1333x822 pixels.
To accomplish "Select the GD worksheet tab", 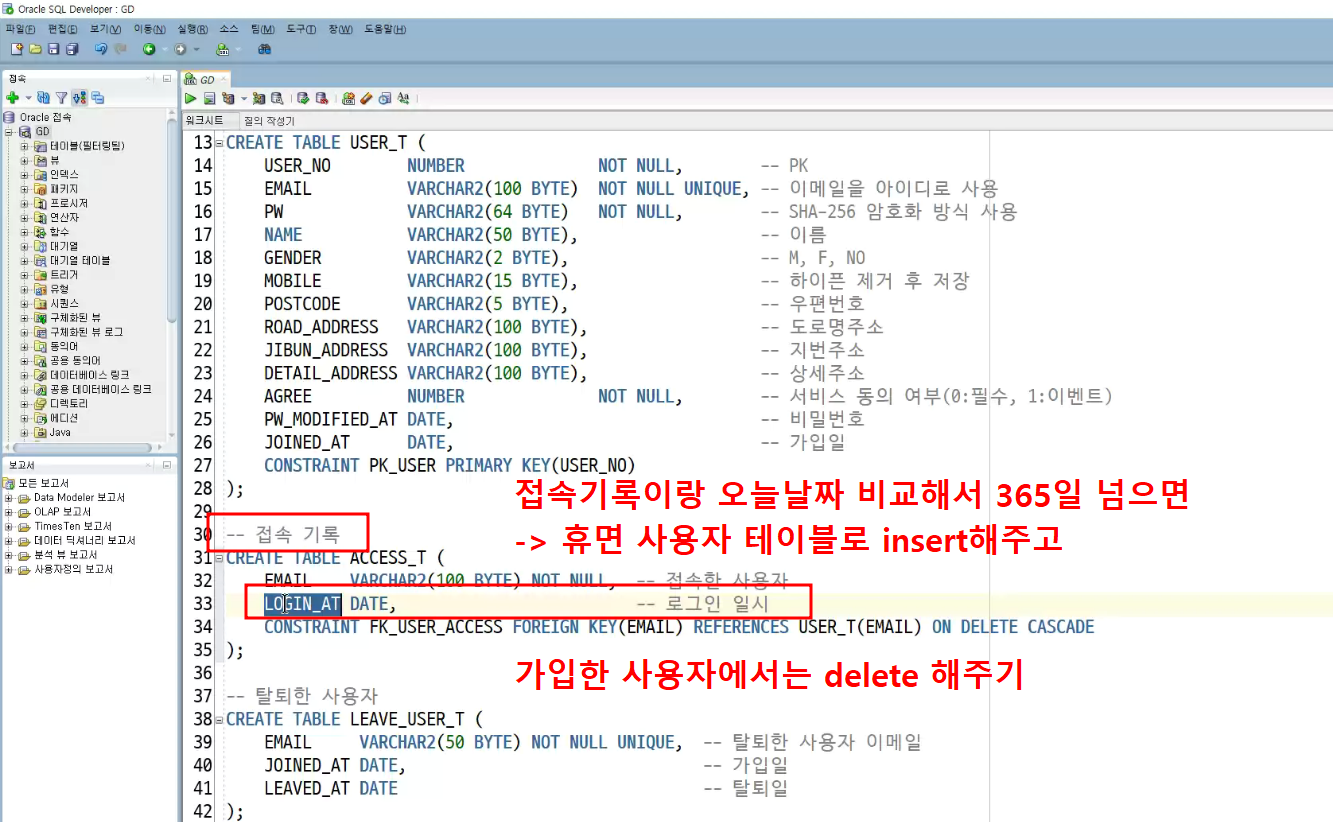I will 205,79.
